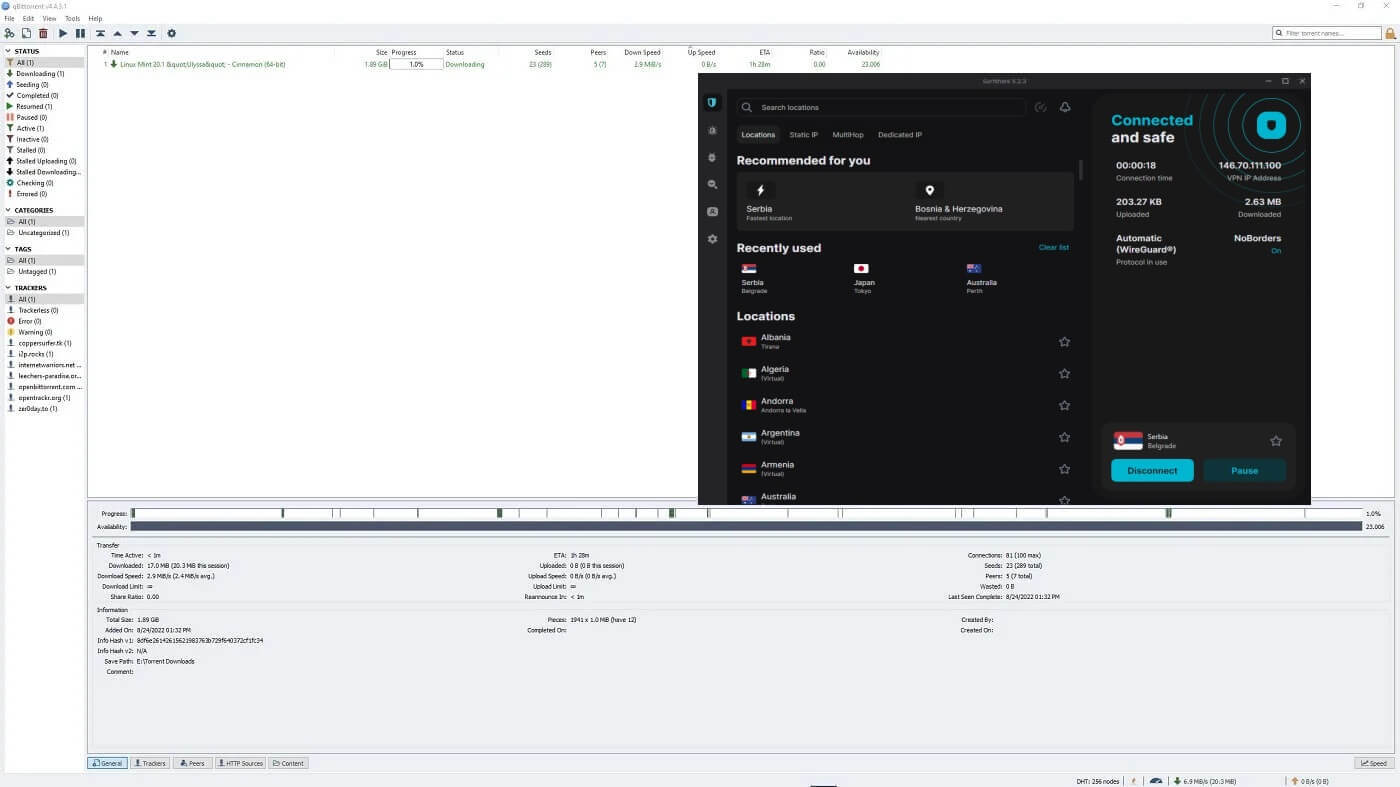The width and height of the screenshot is (1400, 787).
Task: Click the Disconnect button
Action: pos(1152,471)
